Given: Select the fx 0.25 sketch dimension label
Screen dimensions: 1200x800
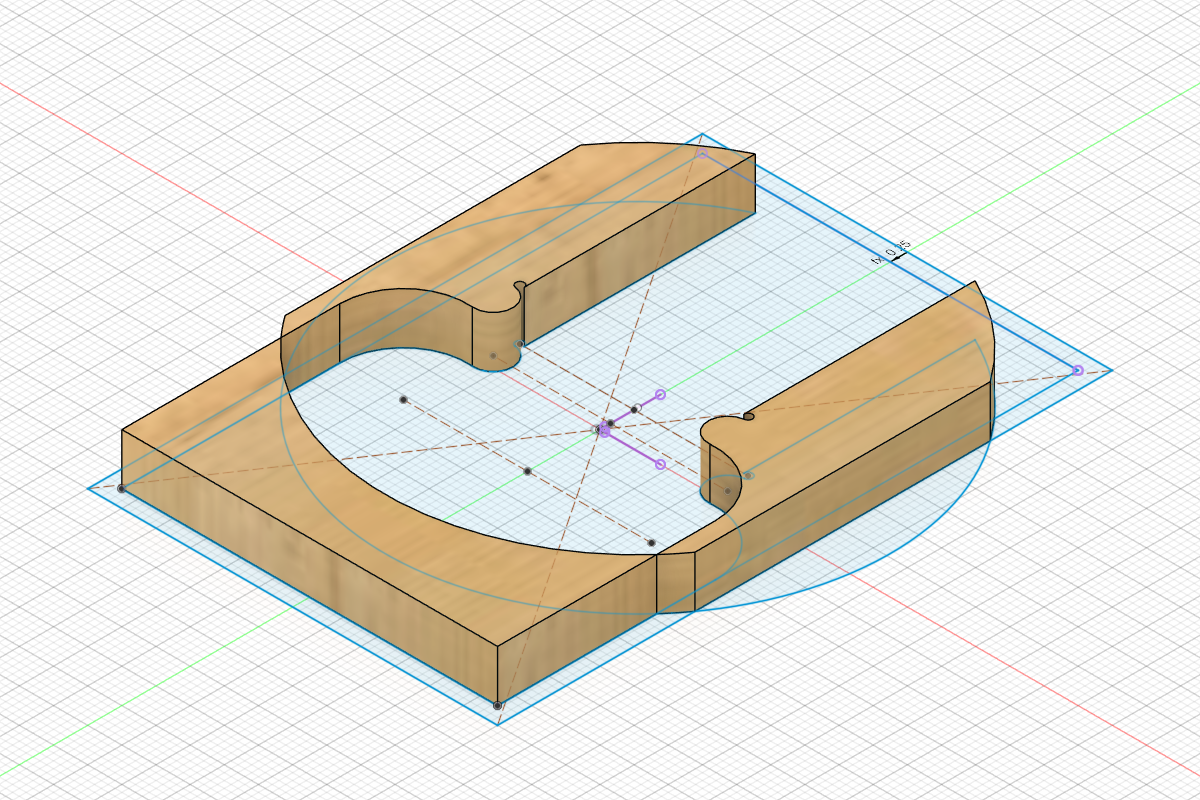Looking at the screenshot, I should click(x=892, y=252).
